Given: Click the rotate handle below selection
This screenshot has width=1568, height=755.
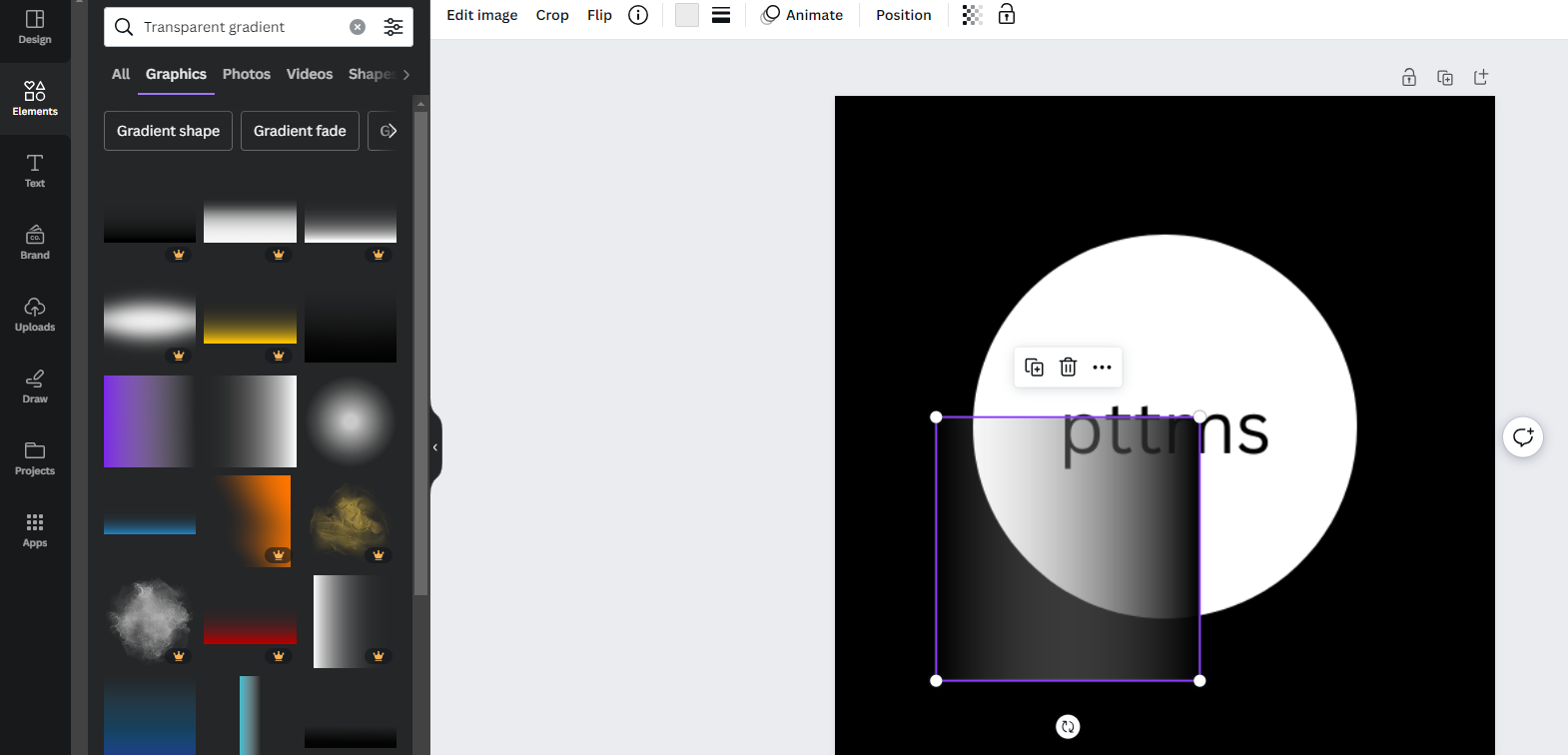Looking at the screenshot, I should click(x=1068, y=727).
